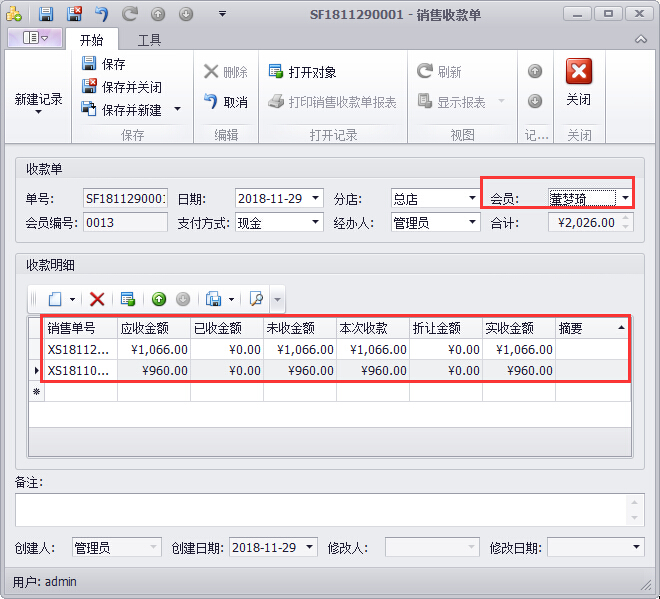This screenshot has height=599, width=660.
Task: Click the export disk icon in detail toolbar
Action: point(213,299)
